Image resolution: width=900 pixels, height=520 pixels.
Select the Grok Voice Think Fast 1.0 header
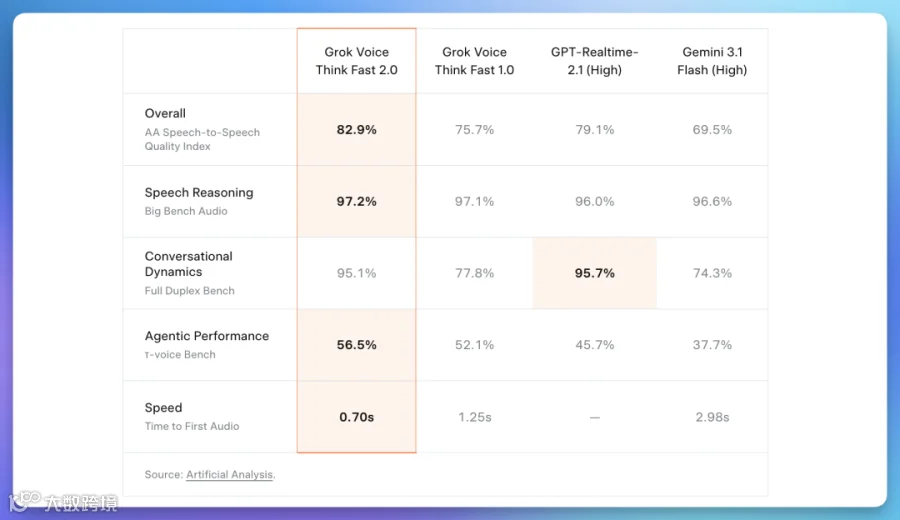pos(474,61)
